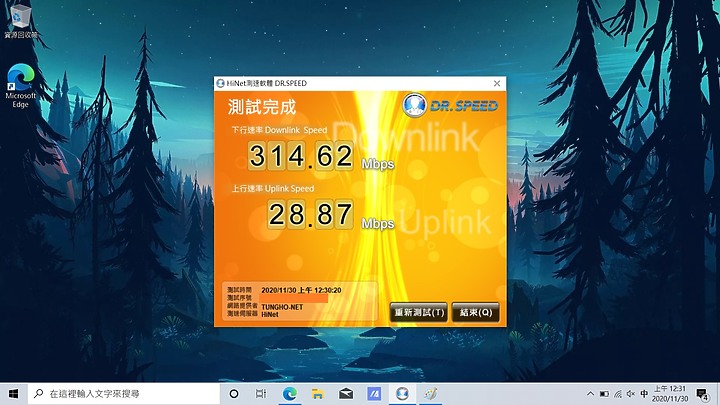This screenshot has height=405, width=720.
Task: Click the DR.SPEED title bar app icon
Action: [220, 83]
